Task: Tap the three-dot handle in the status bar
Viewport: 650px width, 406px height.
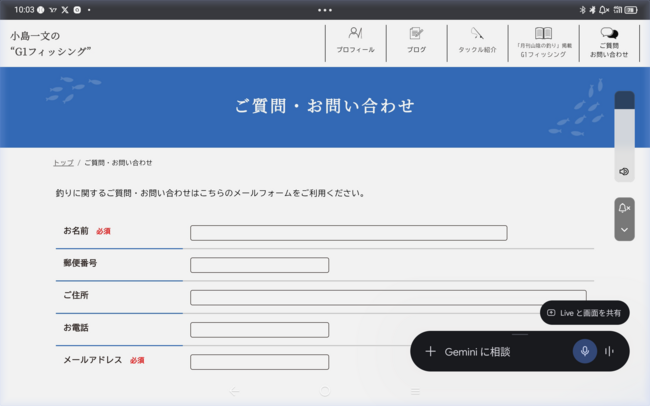Action: pos(325,10)
